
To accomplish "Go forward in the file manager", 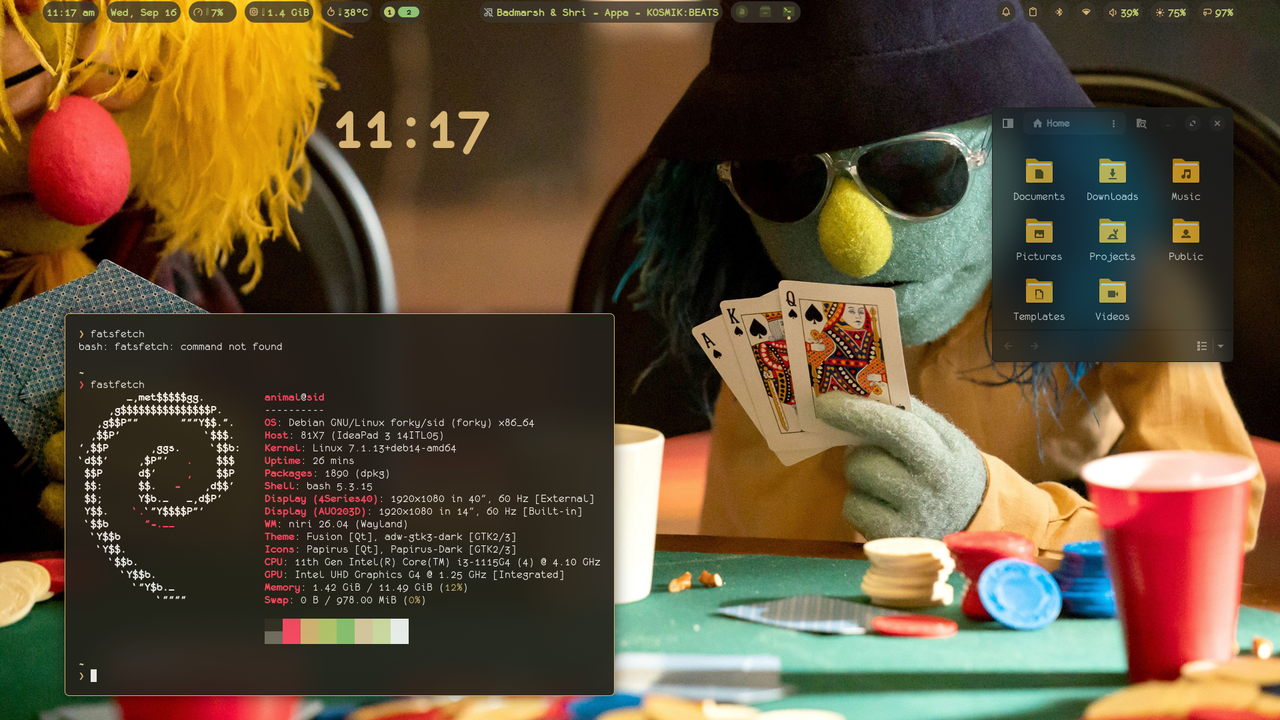I will click(1034, 346).
